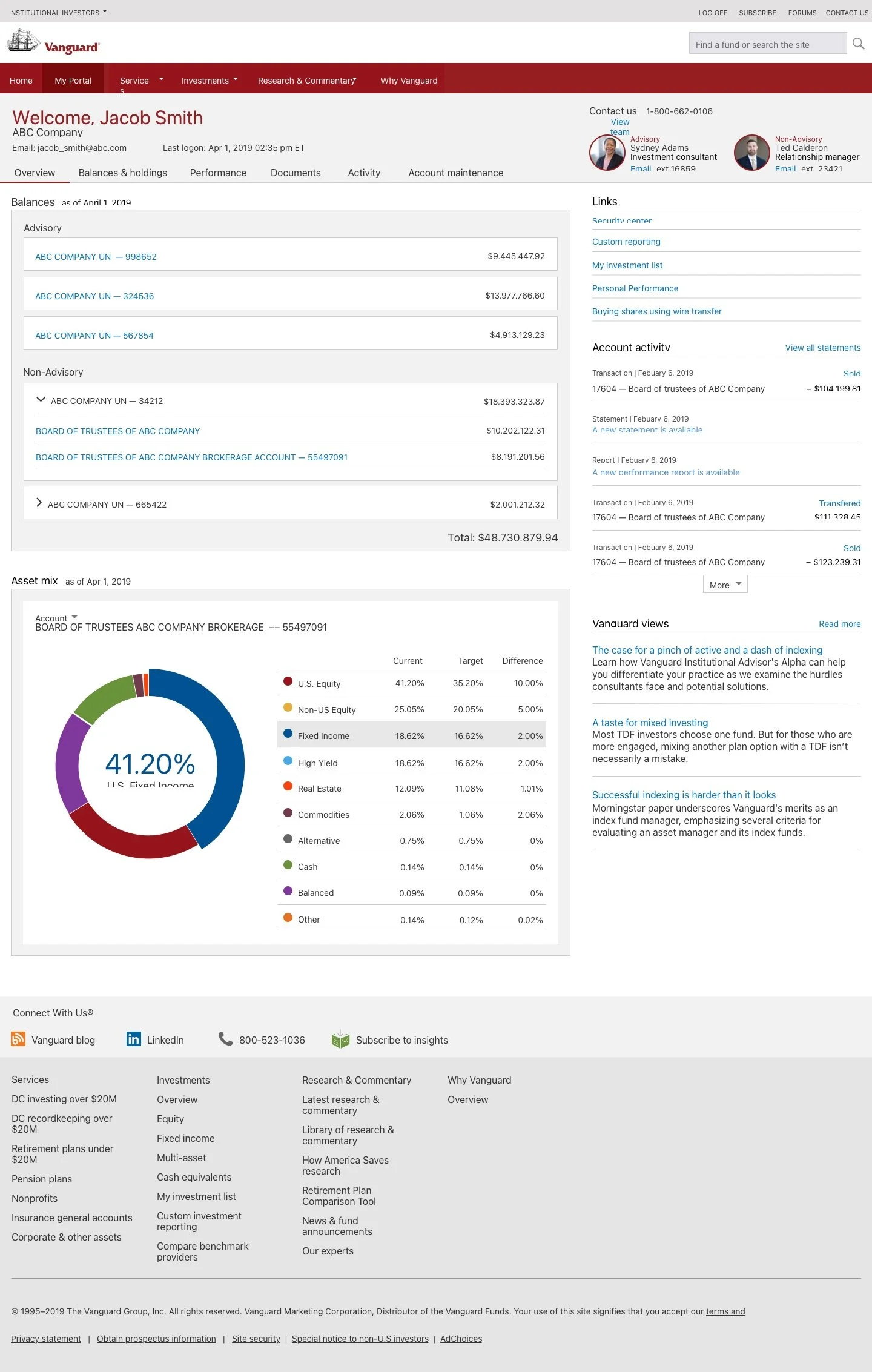872x1372 pixels.
Task: Click SUBSCRIBE in the top bar
Action: (x=758, y=12)
